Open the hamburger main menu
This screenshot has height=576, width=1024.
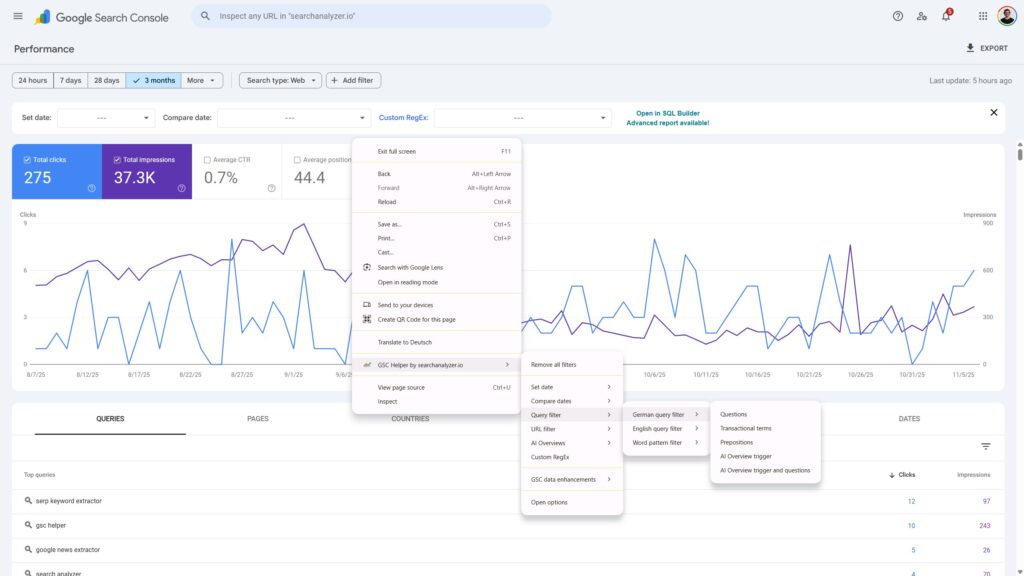[18, 17]
